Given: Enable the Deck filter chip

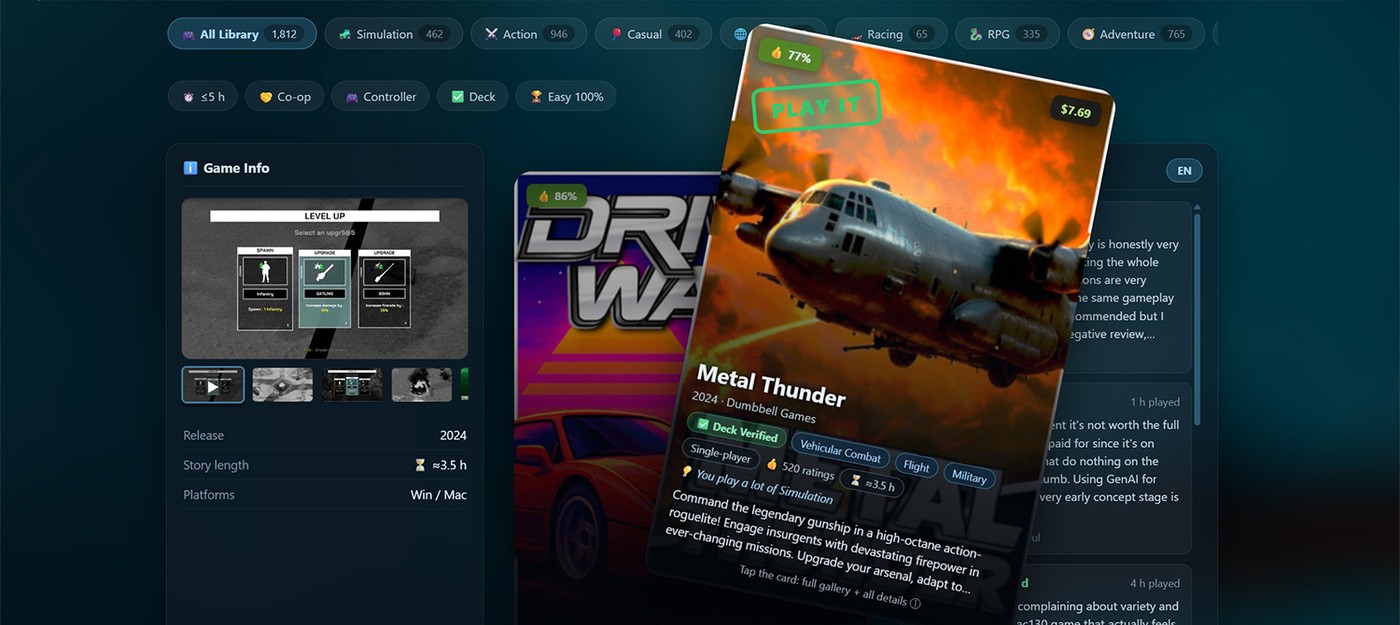Looking at the screenshot, I should coord(473,97).
